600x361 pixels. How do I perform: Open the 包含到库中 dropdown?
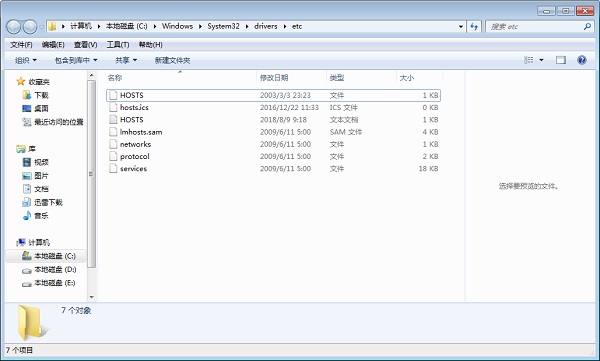click(76, 60)
